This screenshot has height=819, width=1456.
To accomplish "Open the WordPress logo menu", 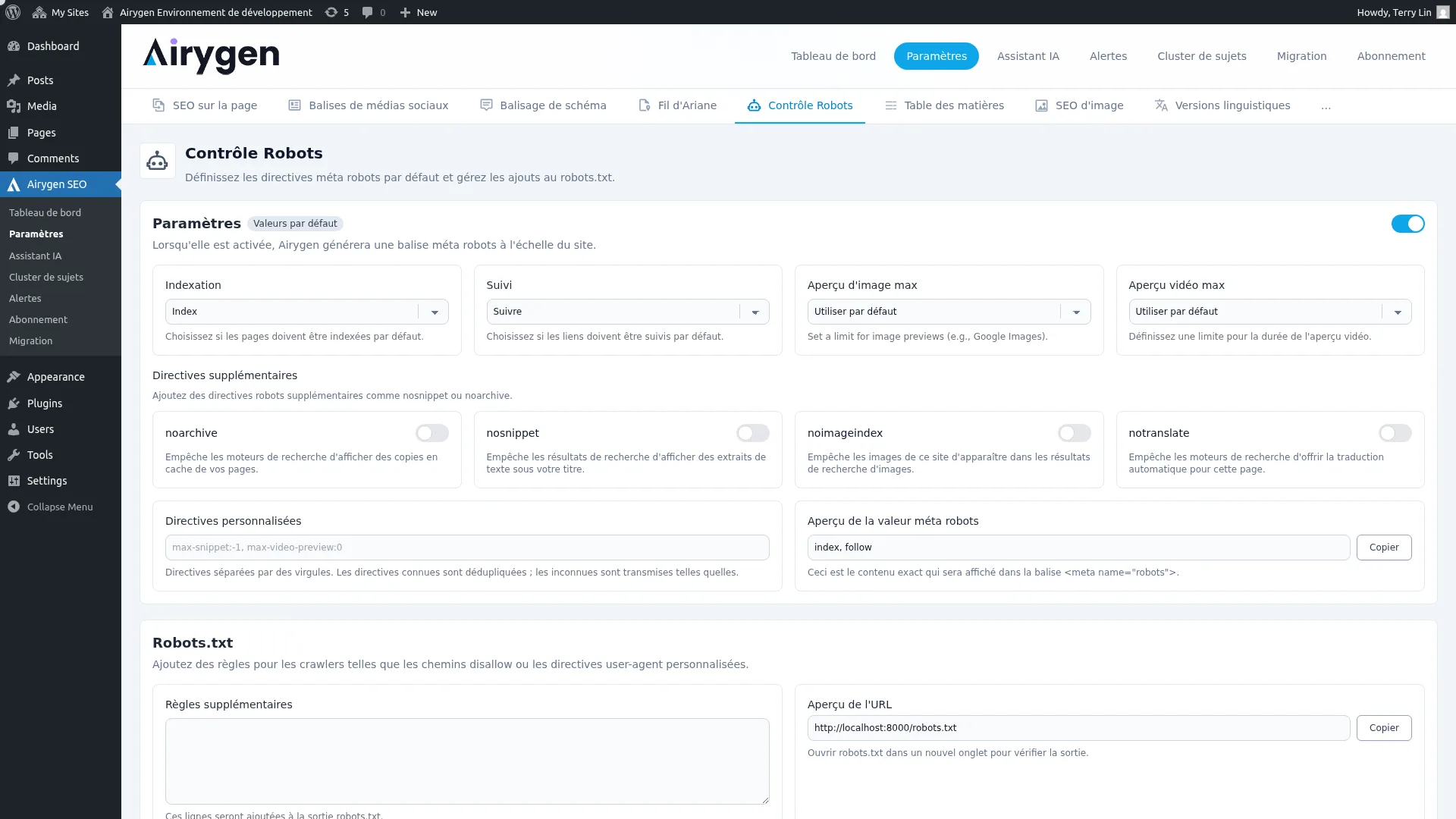I will coord(13,12).
